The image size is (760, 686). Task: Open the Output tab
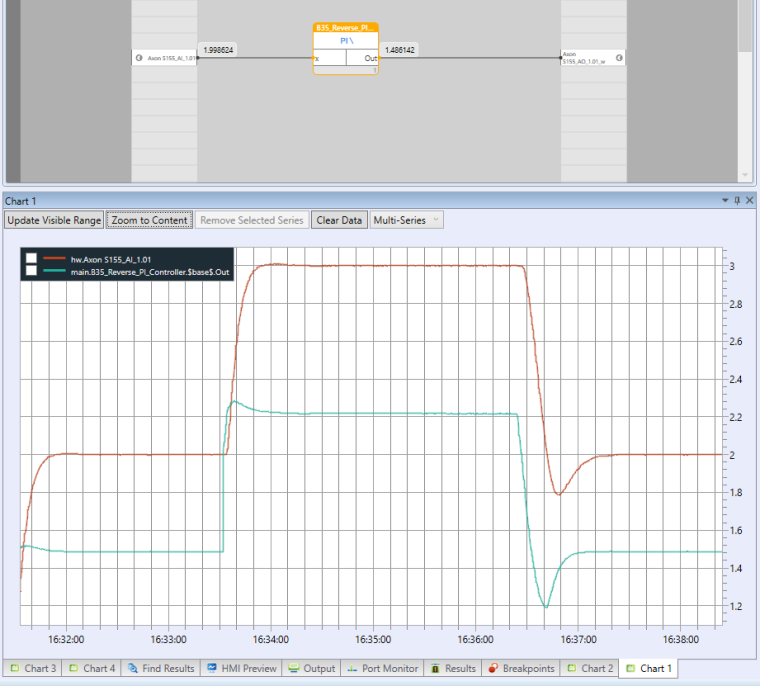(x=312, y=668)
